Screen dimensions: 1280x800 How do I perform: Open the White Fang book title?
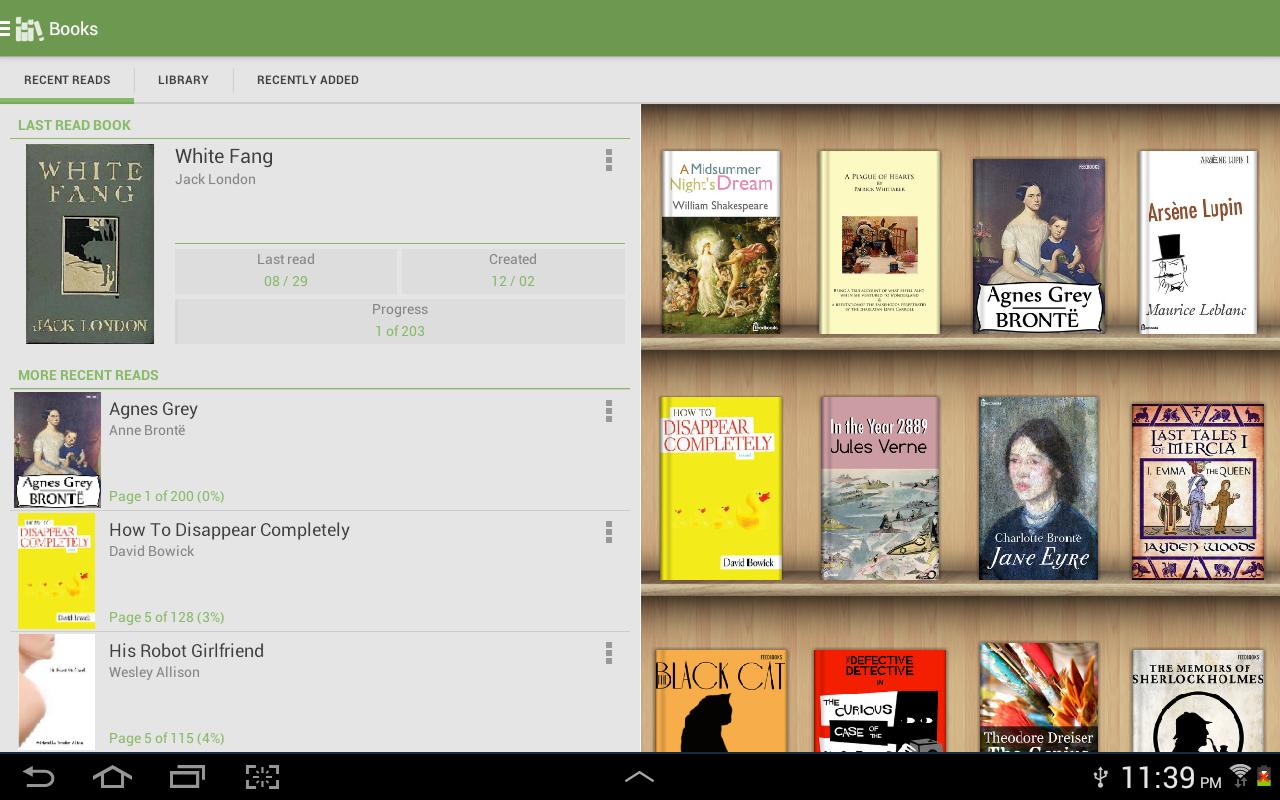[224, 156]
